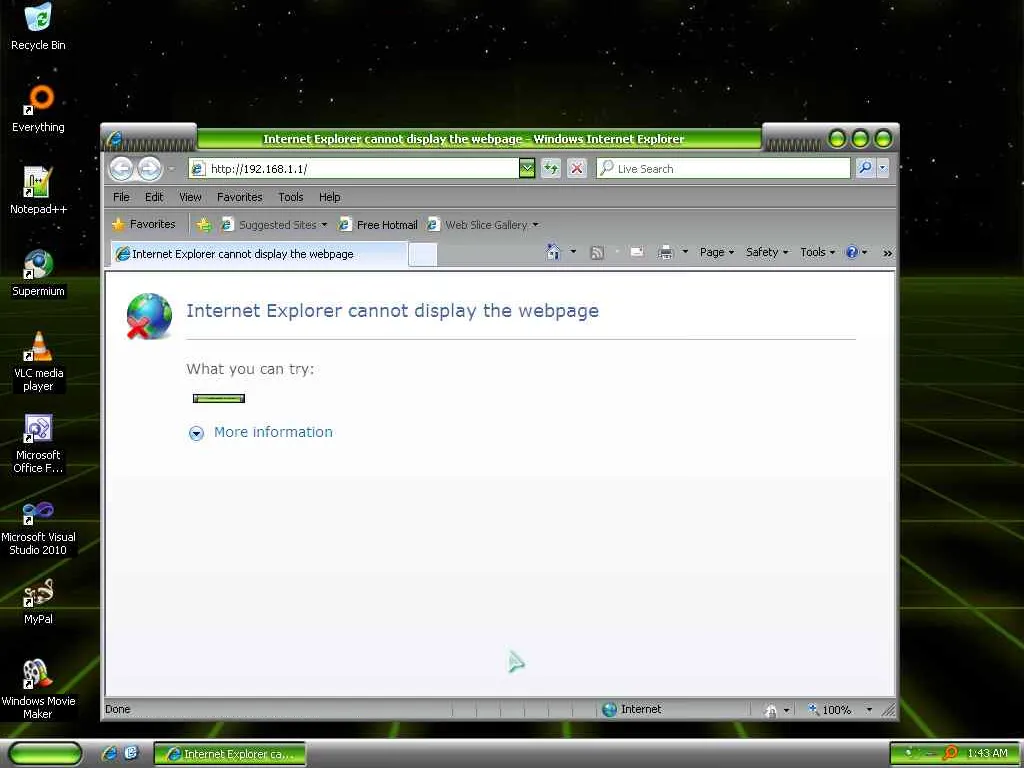Image resolution: width=1024 pixels, height=768 pixels.
Task: Select the MyPal desktop shortcut
Action: pyautogui.click(x=38, y=601)
